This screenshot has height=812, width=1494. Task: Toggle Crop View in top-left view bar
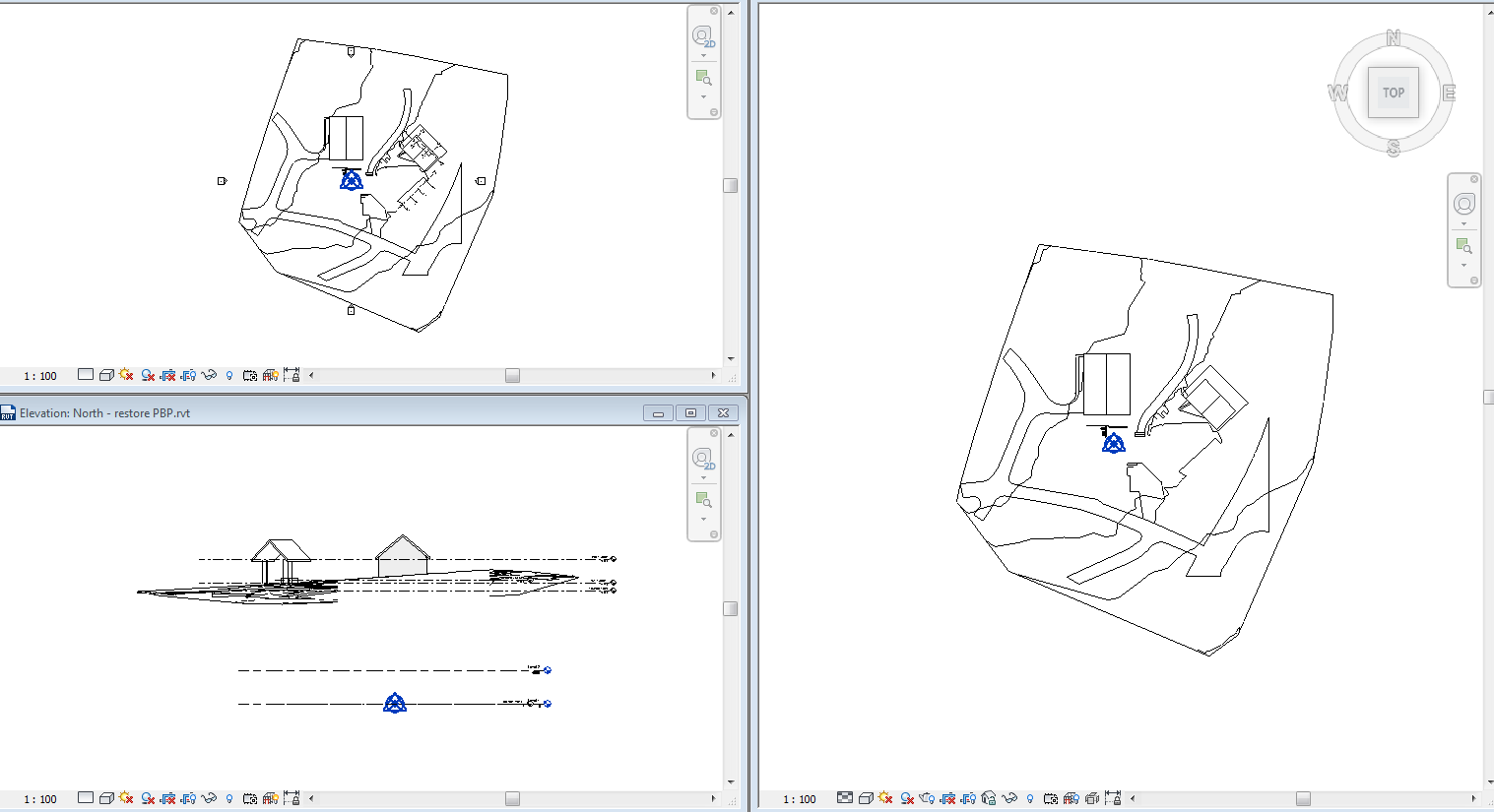coord(167,375)
